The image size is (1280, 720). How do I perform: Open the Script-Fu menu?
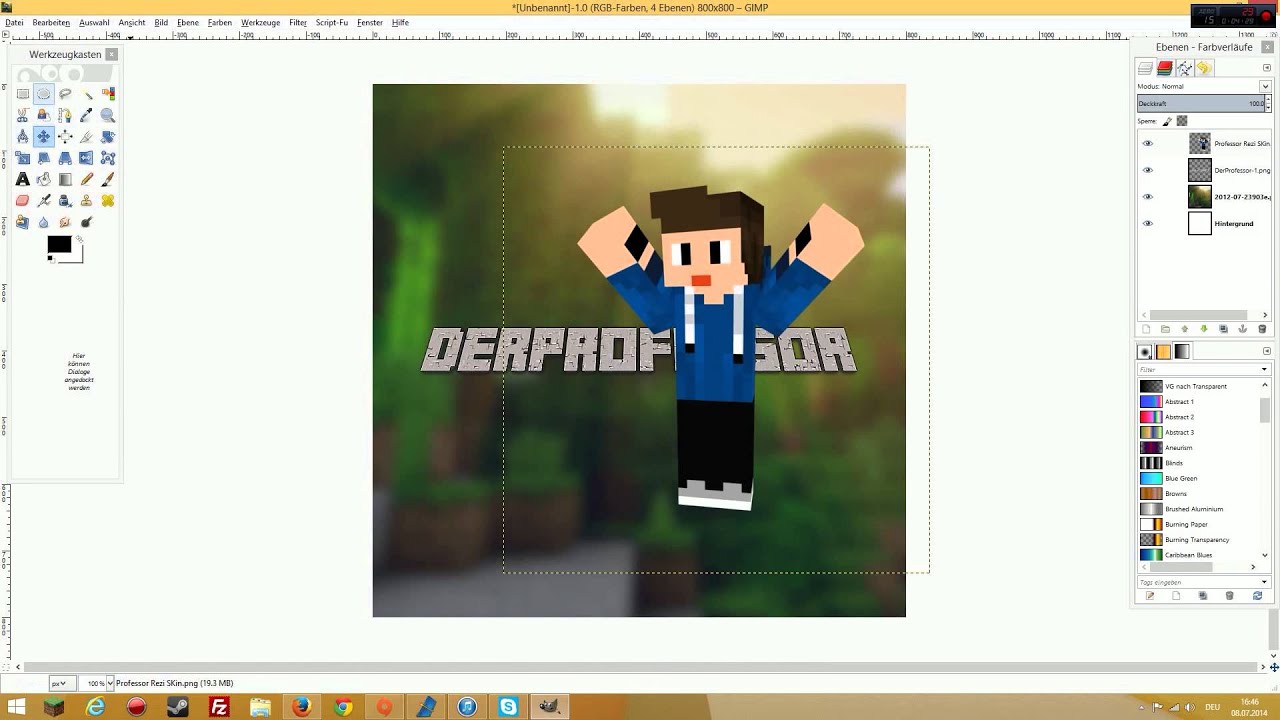332,22
